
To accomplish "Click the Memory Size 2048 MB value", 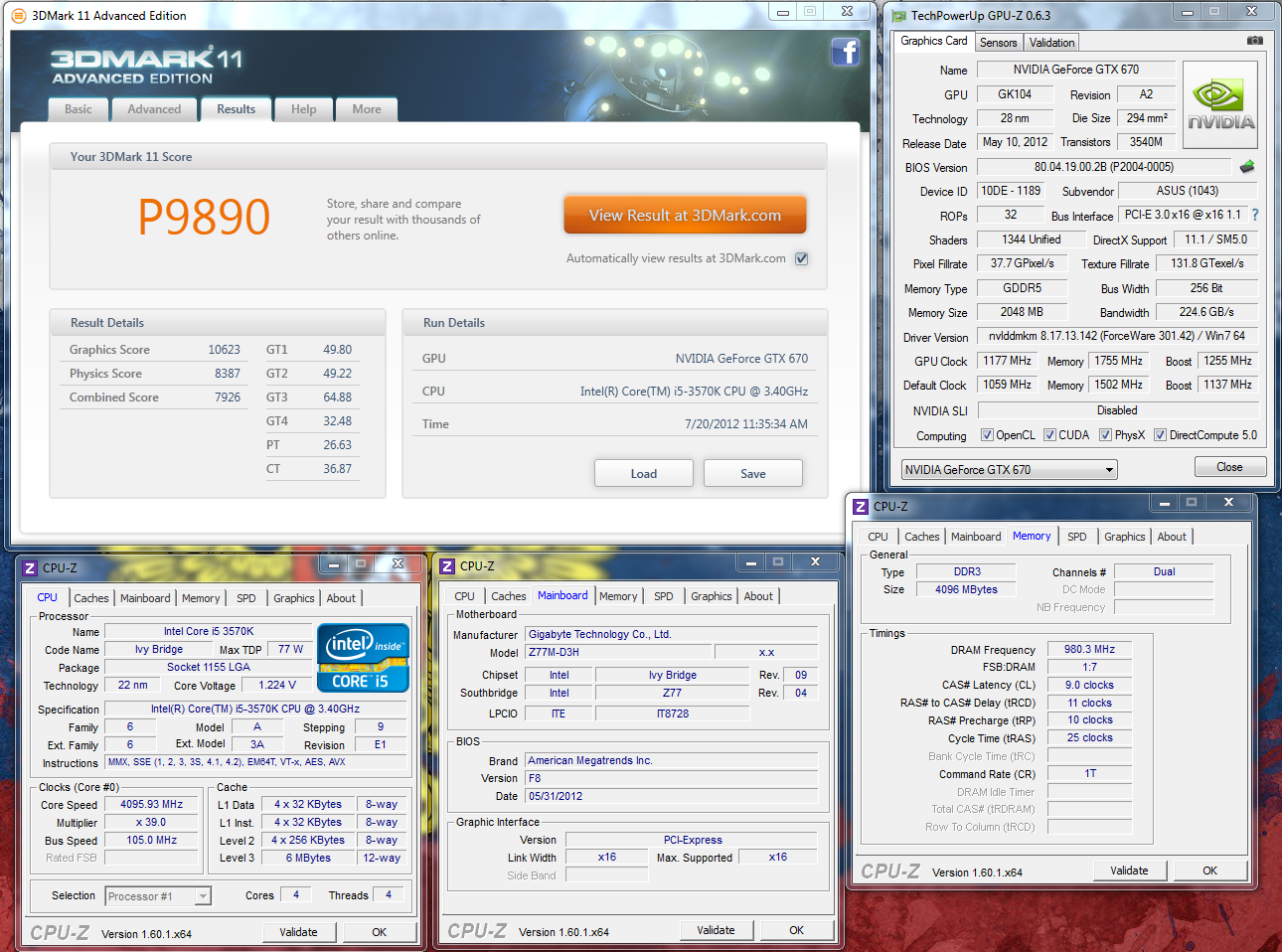I will (1022, 312).
